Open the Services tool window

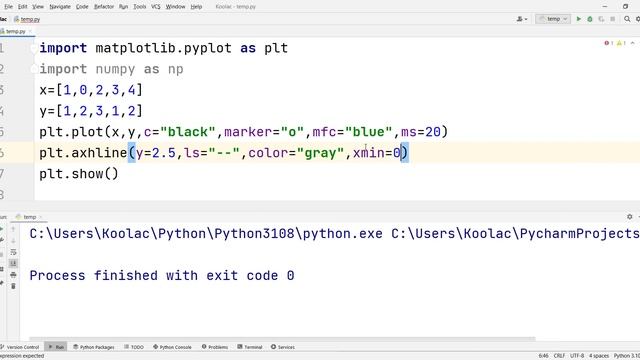(x=282, y=347)
